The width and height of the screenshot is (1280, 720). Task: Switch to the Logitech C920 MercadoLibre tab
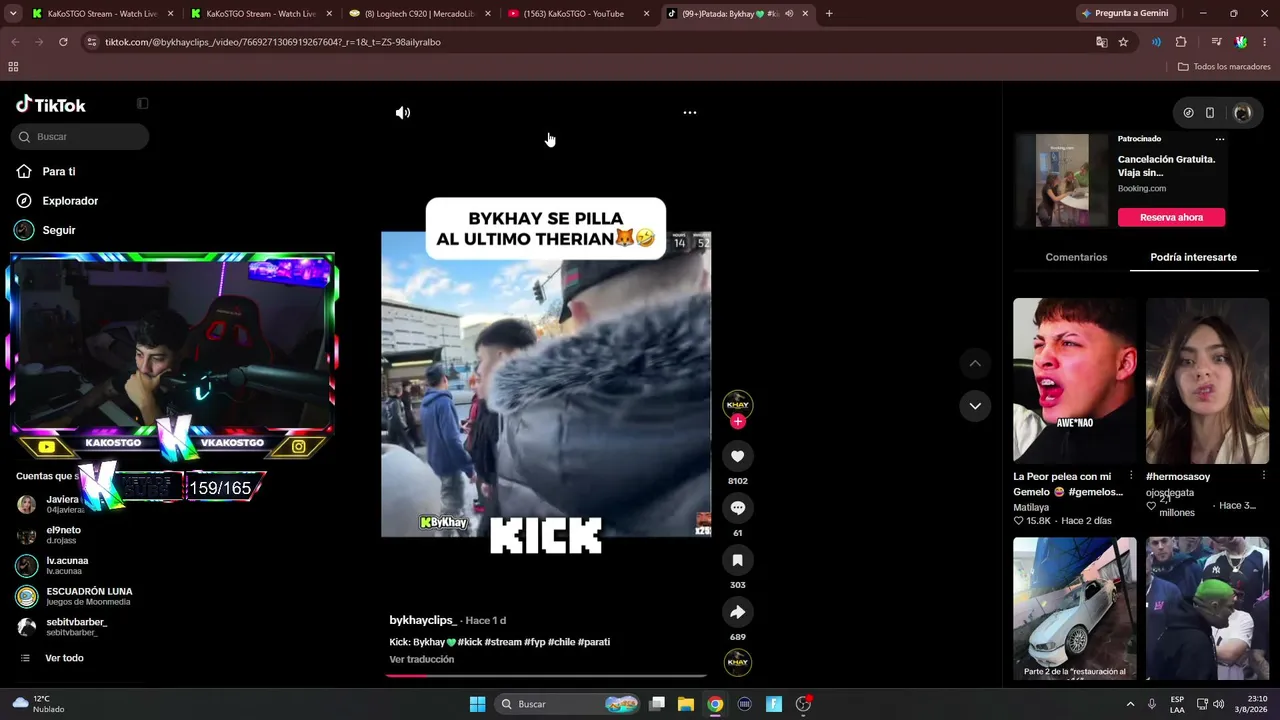(x=419, y=14)
